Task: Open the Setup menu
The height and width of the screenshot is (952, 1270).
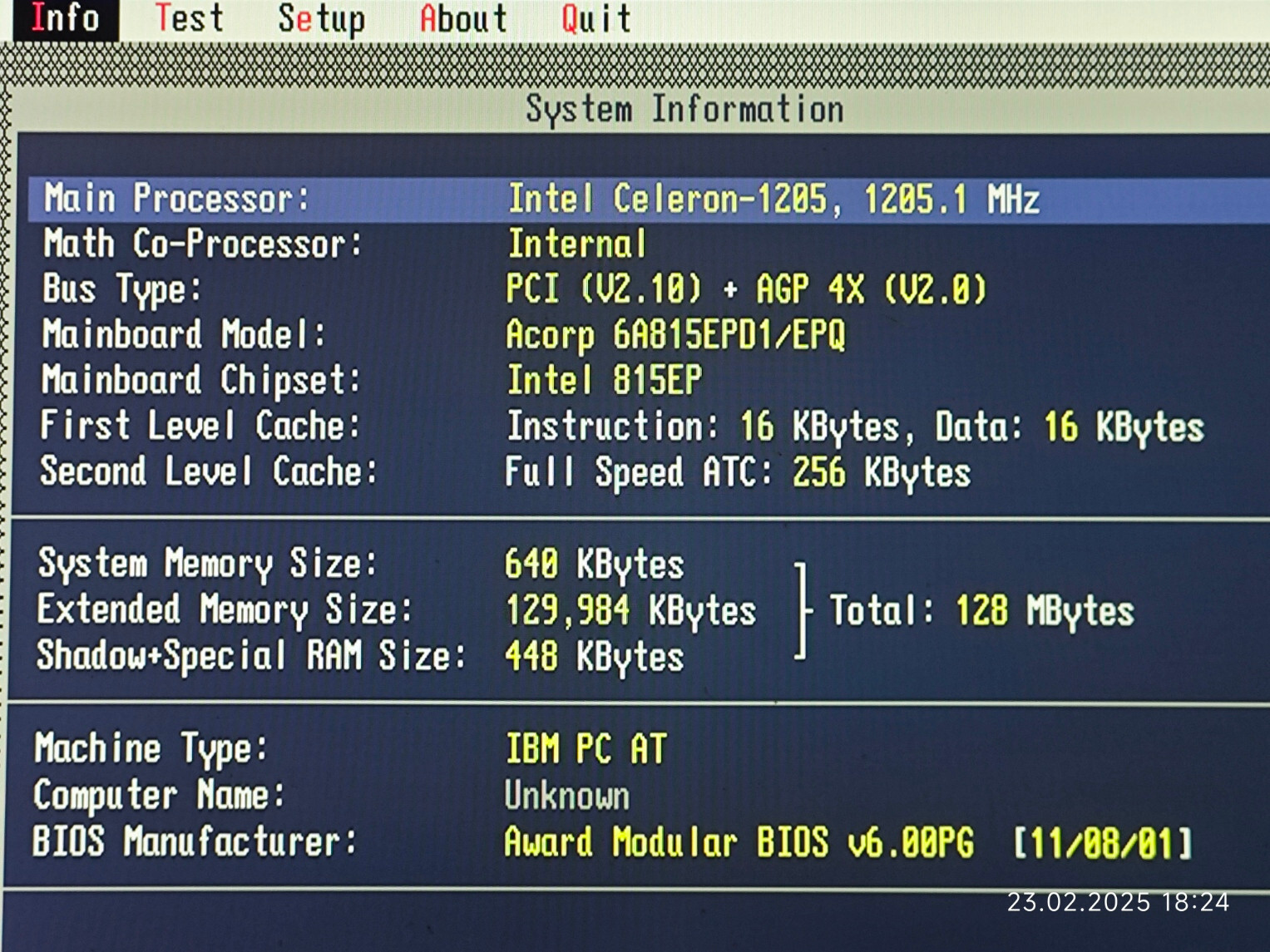Action: pos(321,19)
